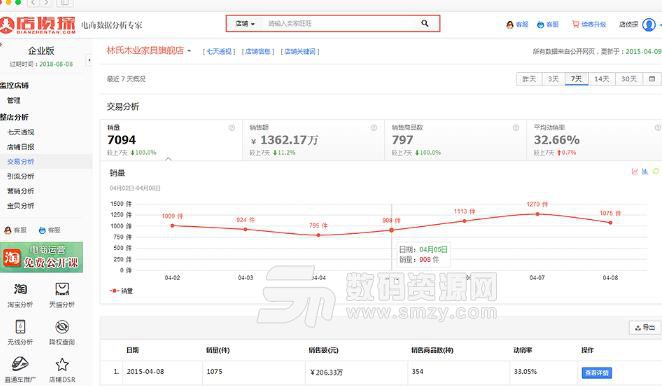Click the 店侦探 logo
Image resolution: width=662 pixels, height=386 pixels.
[x=38, y=25]
